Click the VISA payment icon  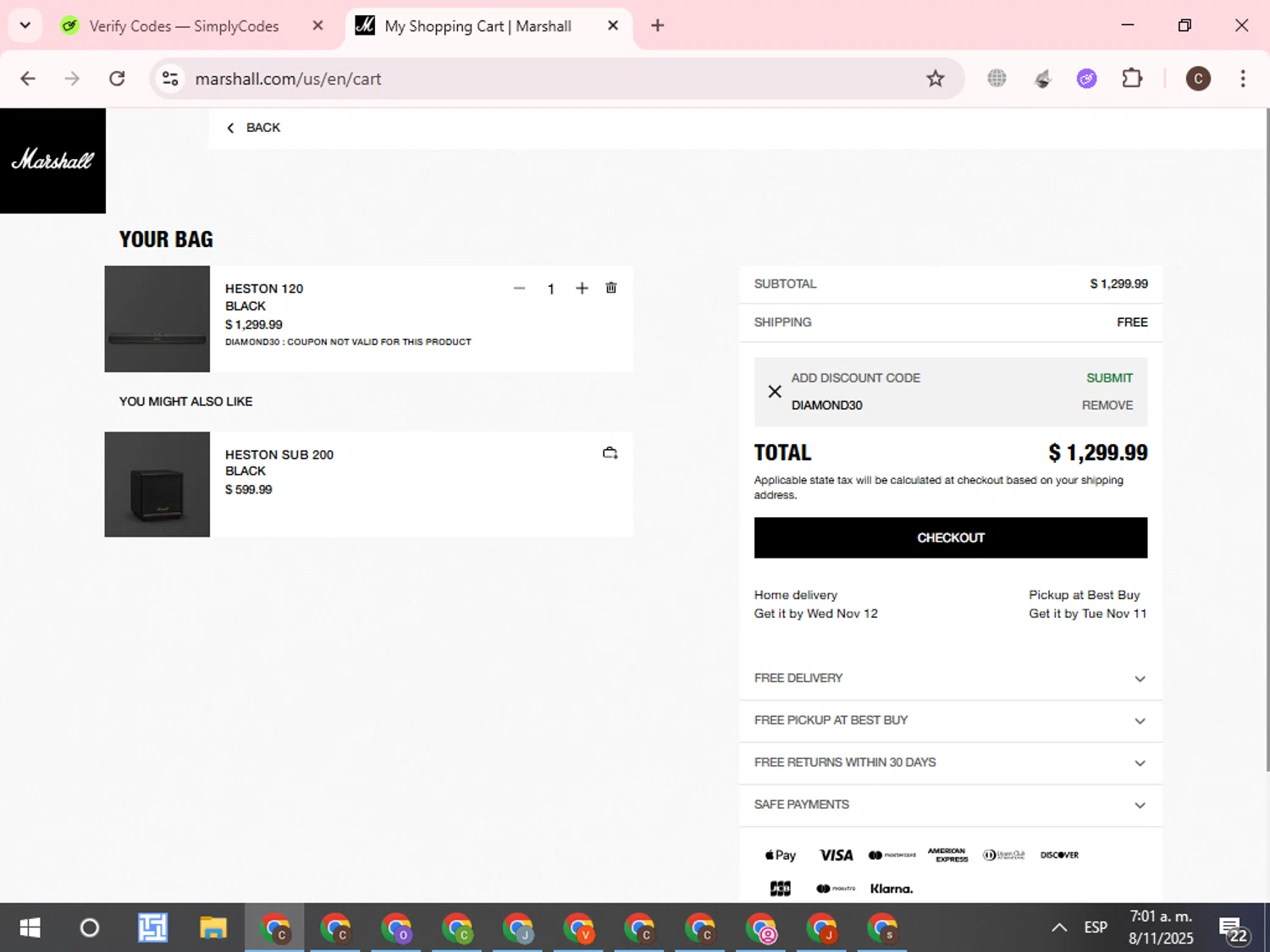click(836, 855)
